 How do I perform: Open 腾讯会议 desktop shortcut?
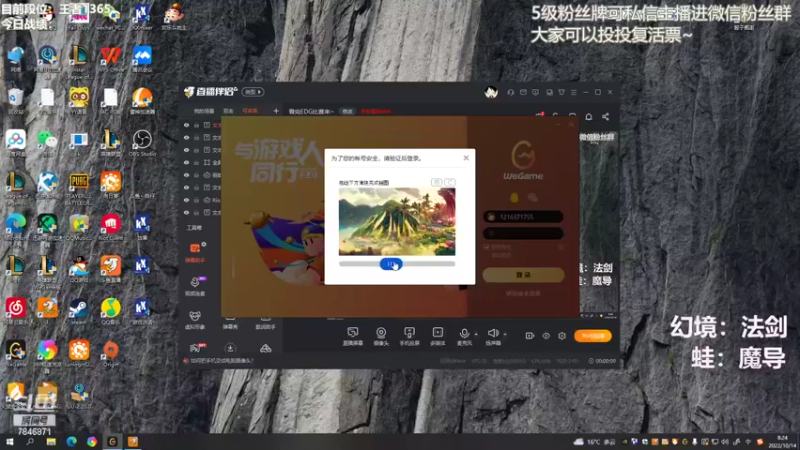142,58
